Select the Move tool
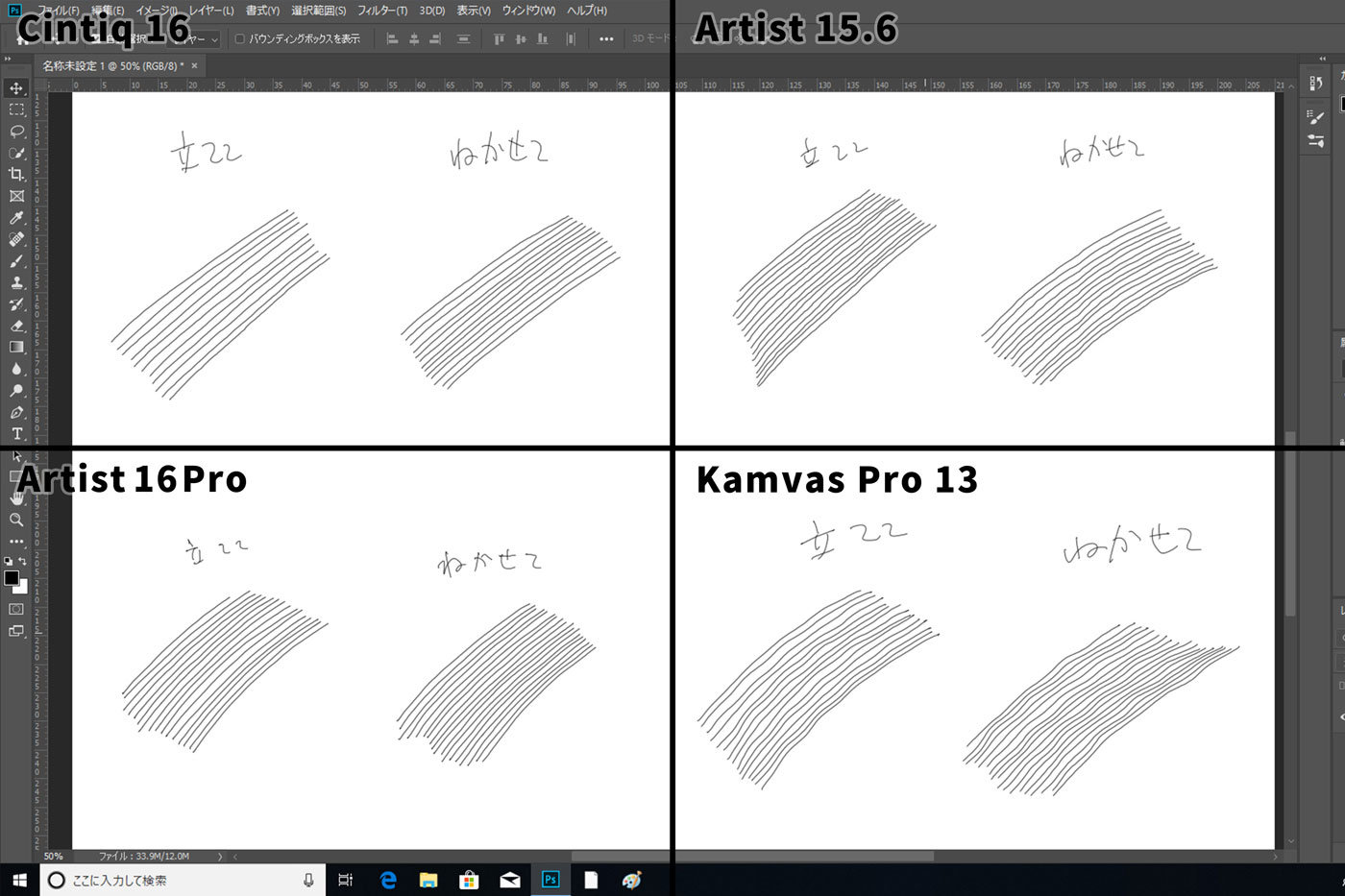 [x=16, y=88]
